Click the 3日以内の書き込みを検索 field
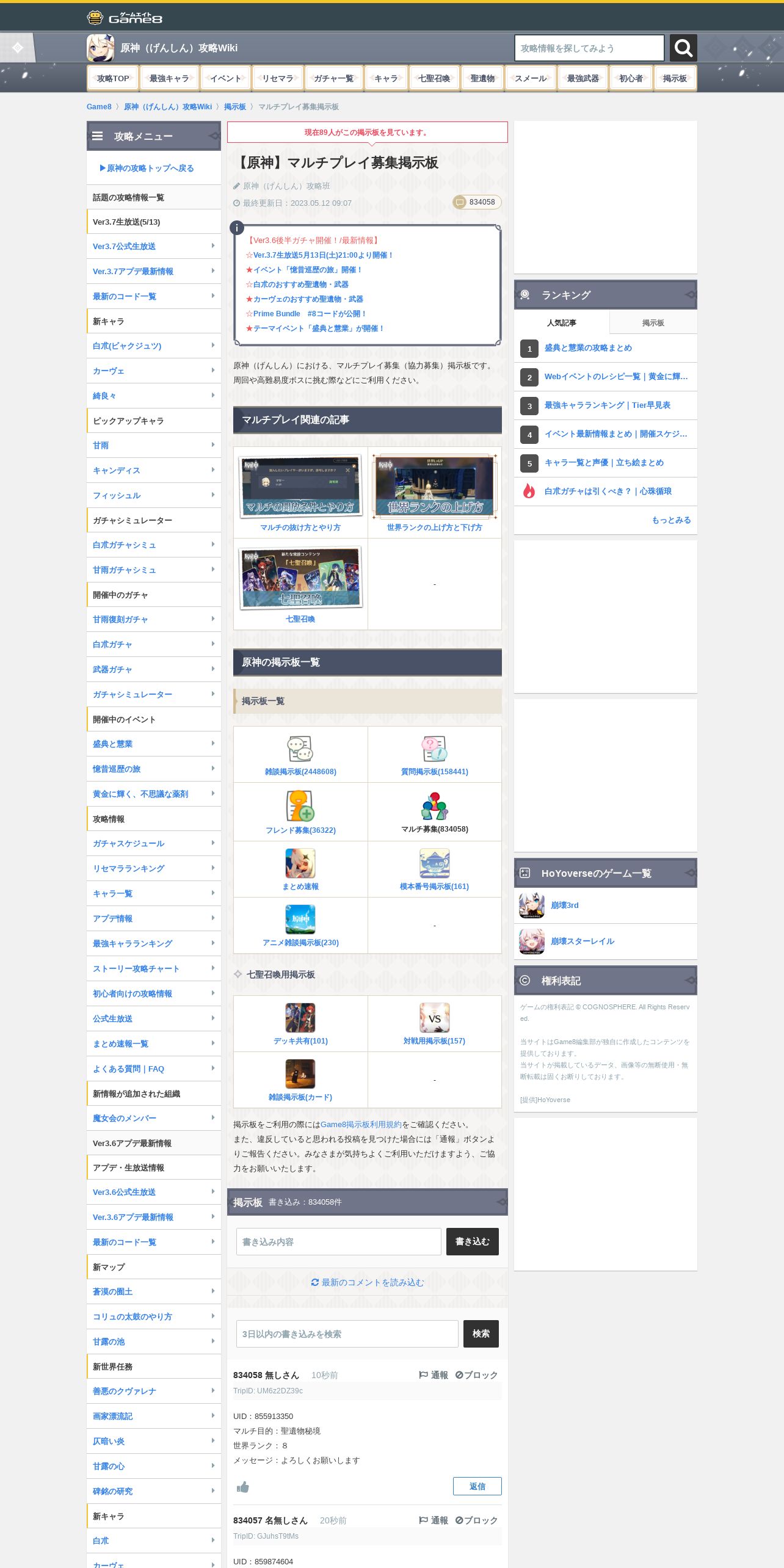 click(x=347, y=1334)
